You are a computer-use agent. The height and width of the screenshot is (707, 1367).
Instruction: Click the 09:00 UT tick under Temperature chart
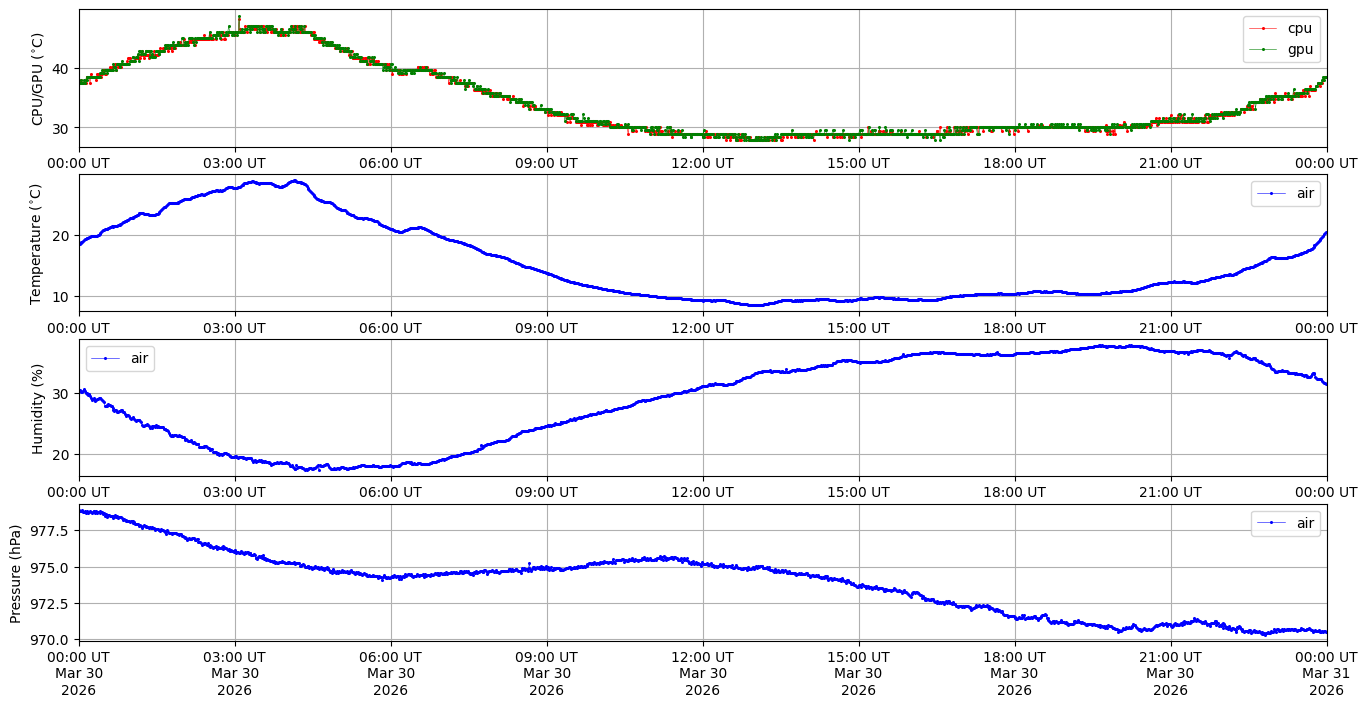click(x=546, y=328)
